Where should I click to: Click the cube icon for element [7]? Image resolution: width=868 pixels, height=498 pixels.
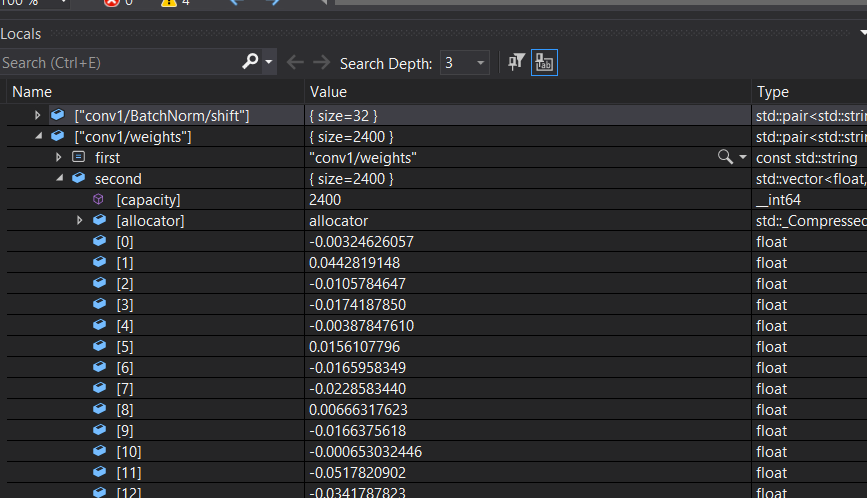[100, 388]
